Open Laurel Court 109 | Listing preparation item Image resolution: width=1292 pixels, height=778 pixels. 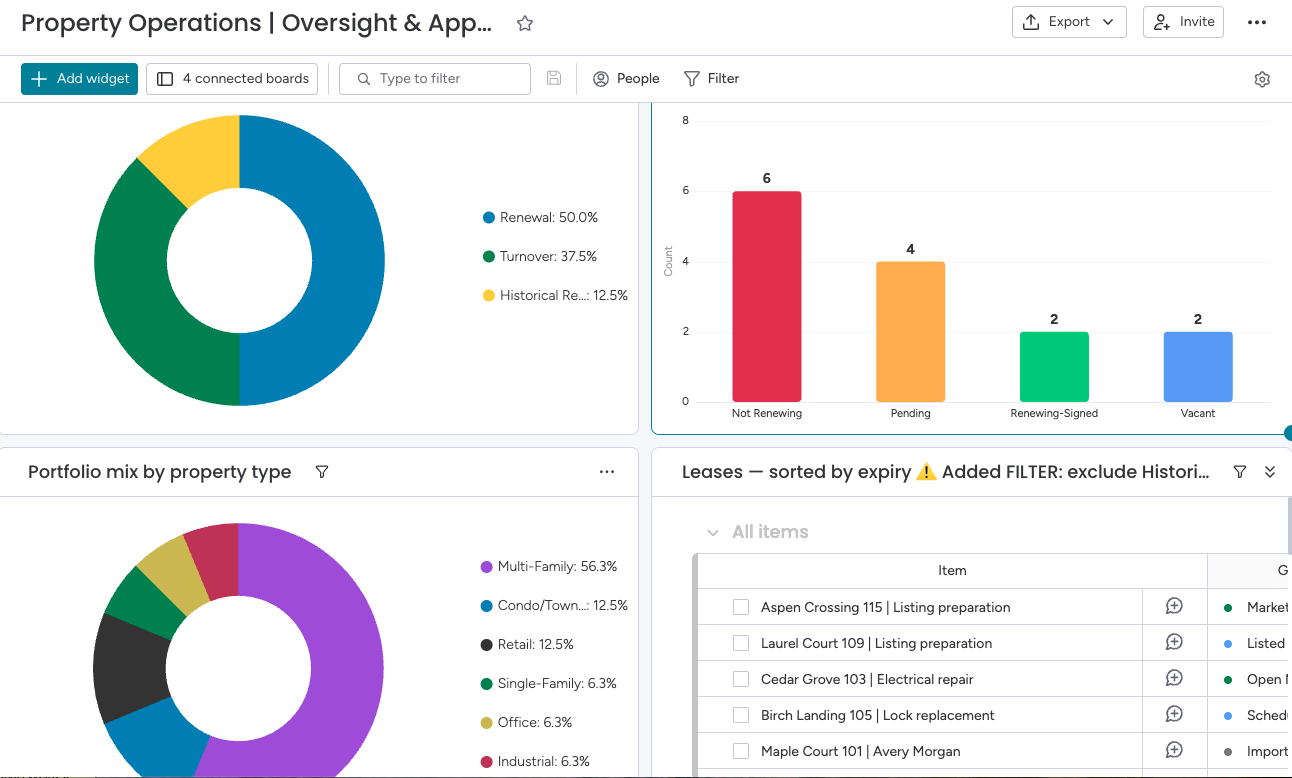876,643
